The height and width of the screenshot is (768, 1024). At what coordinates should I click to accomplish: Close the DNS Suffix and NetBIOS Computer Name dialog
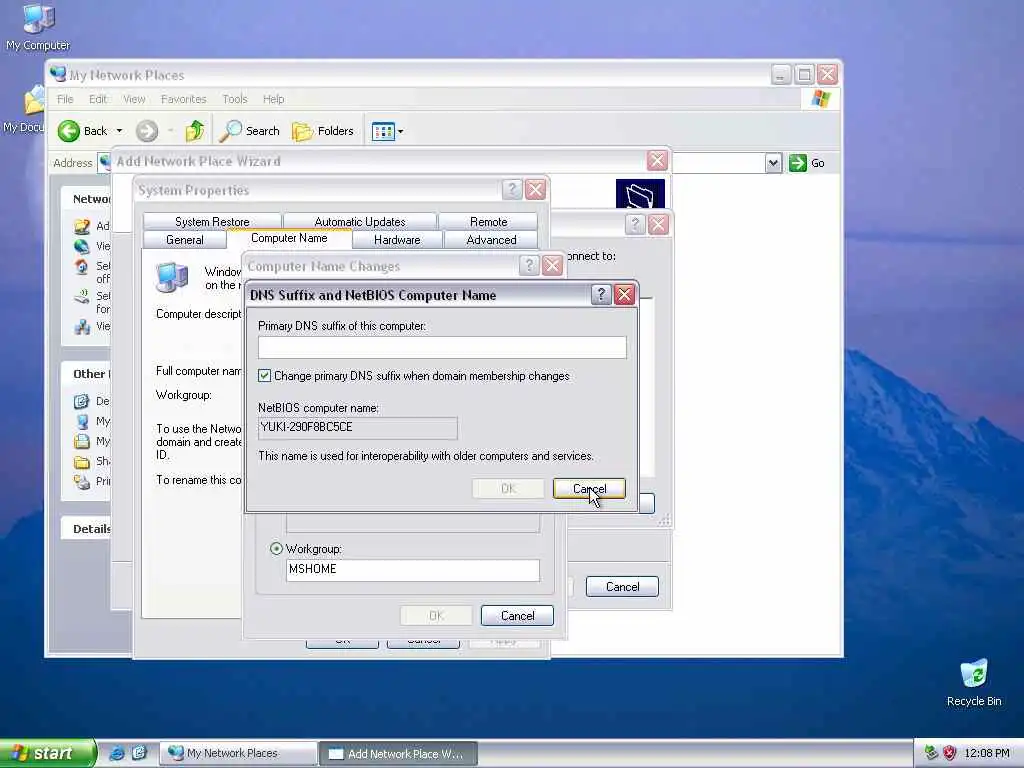[x=624, y=295]
